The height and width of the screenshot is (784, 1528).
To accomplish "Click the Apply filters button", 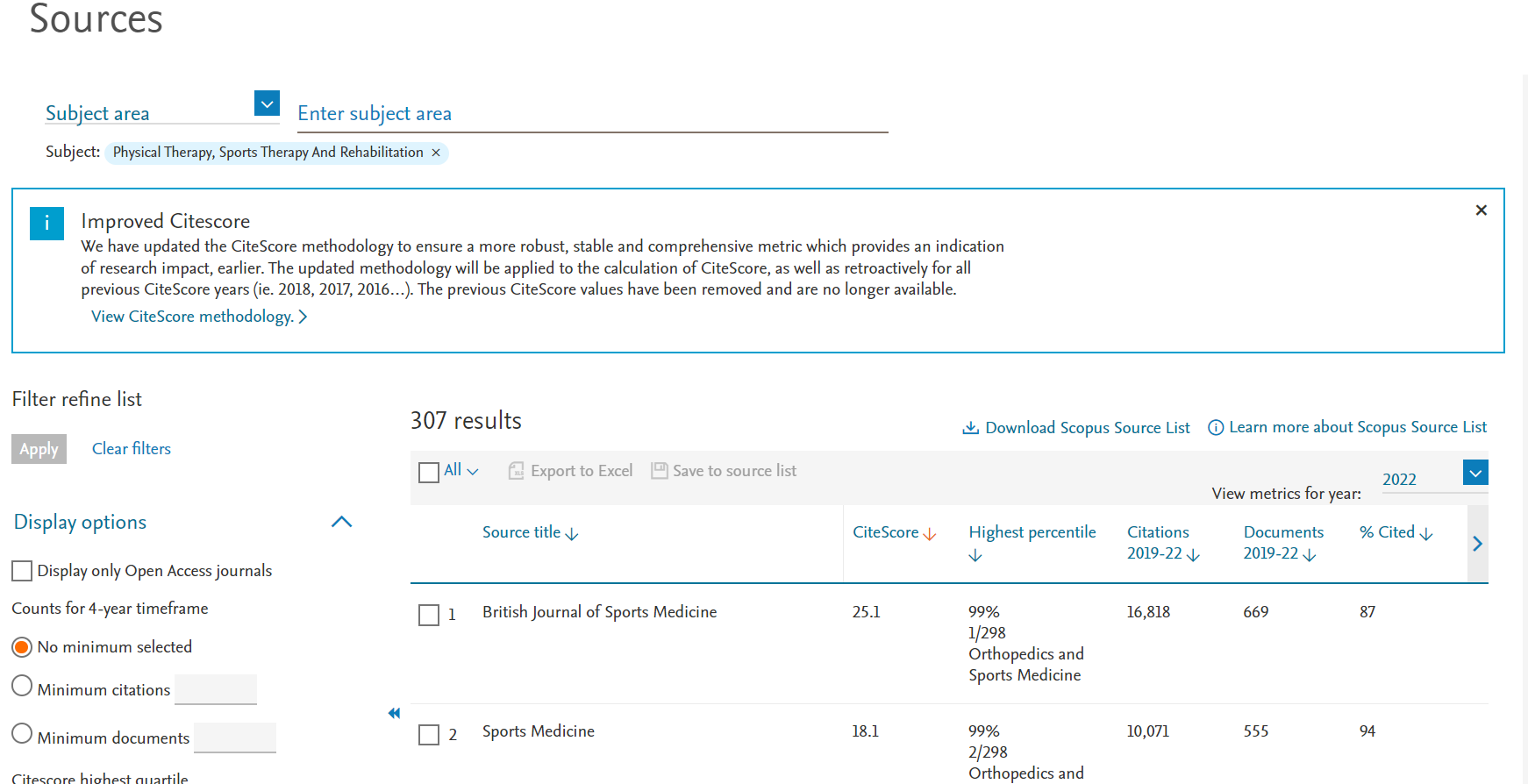I will point(39,449).
